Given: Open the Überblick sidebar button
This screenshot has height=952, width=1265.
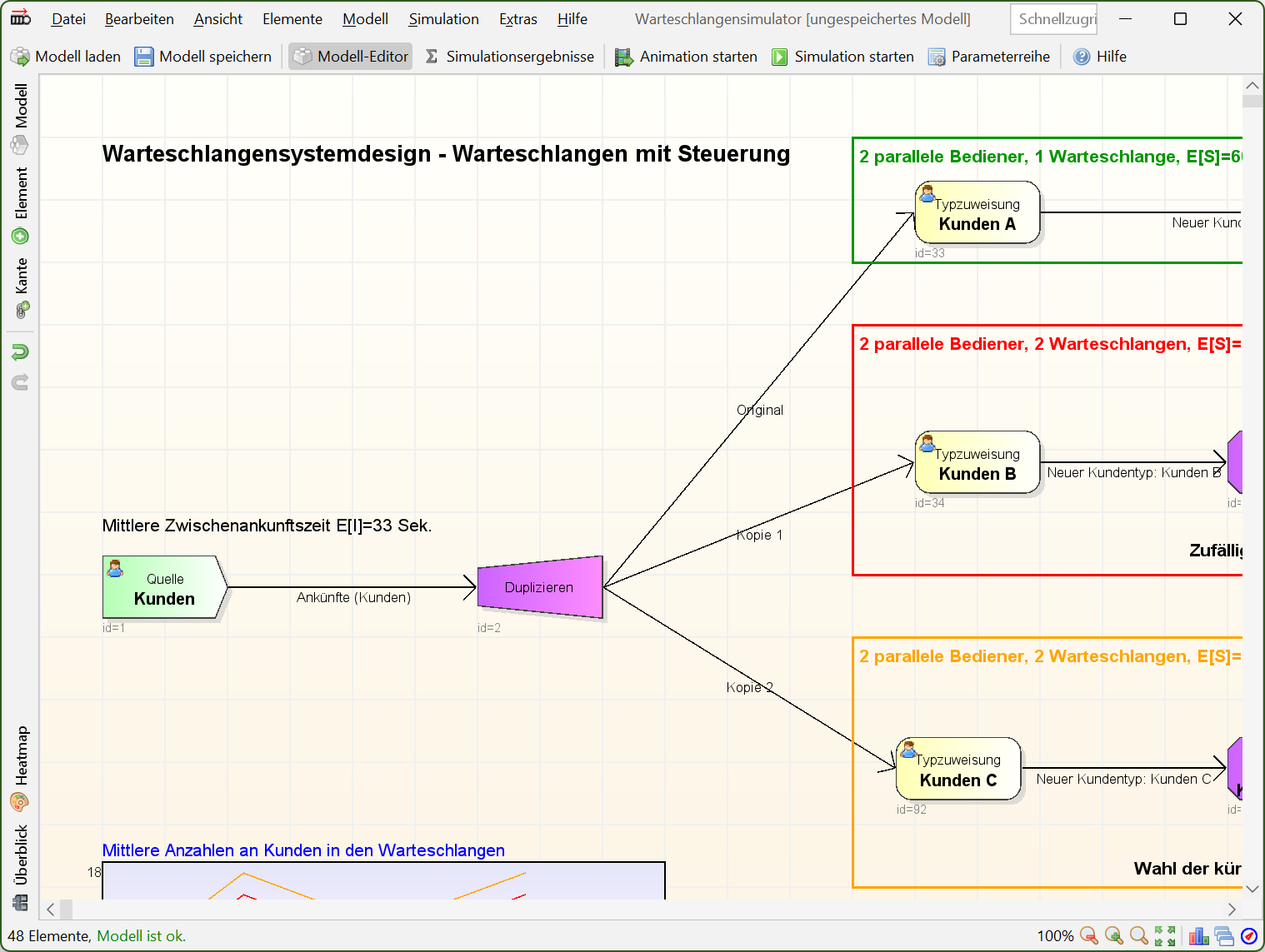Looking at the screenshot, I should pos(20,867).
